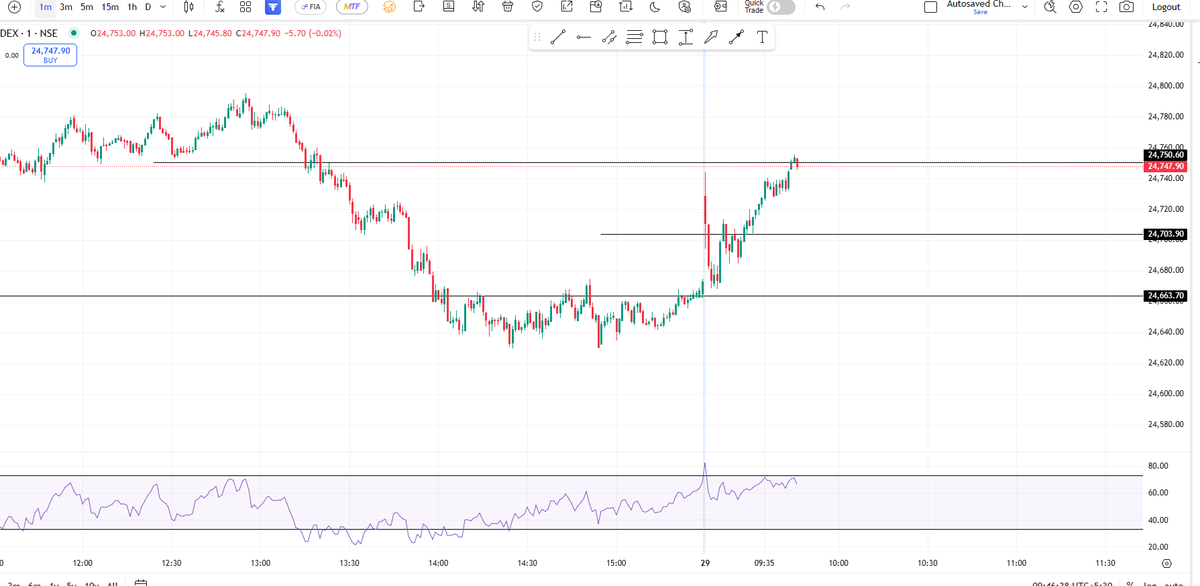Click the 09:35 time axis label
The width and height of the screenshot is (1200, 586).
(x=763, y=563)
